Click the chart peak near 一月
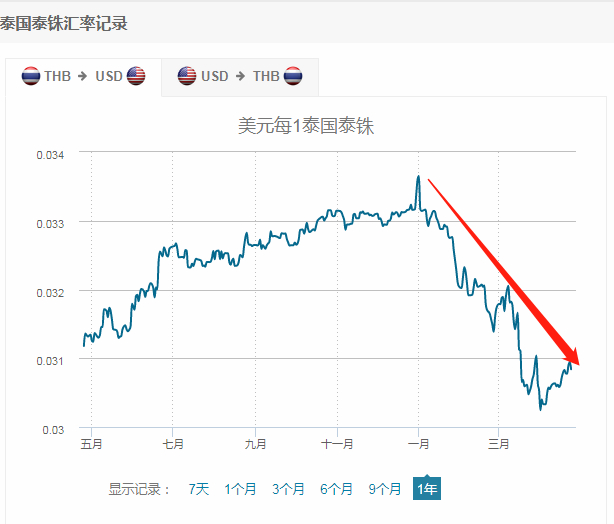 coord(418,177)
